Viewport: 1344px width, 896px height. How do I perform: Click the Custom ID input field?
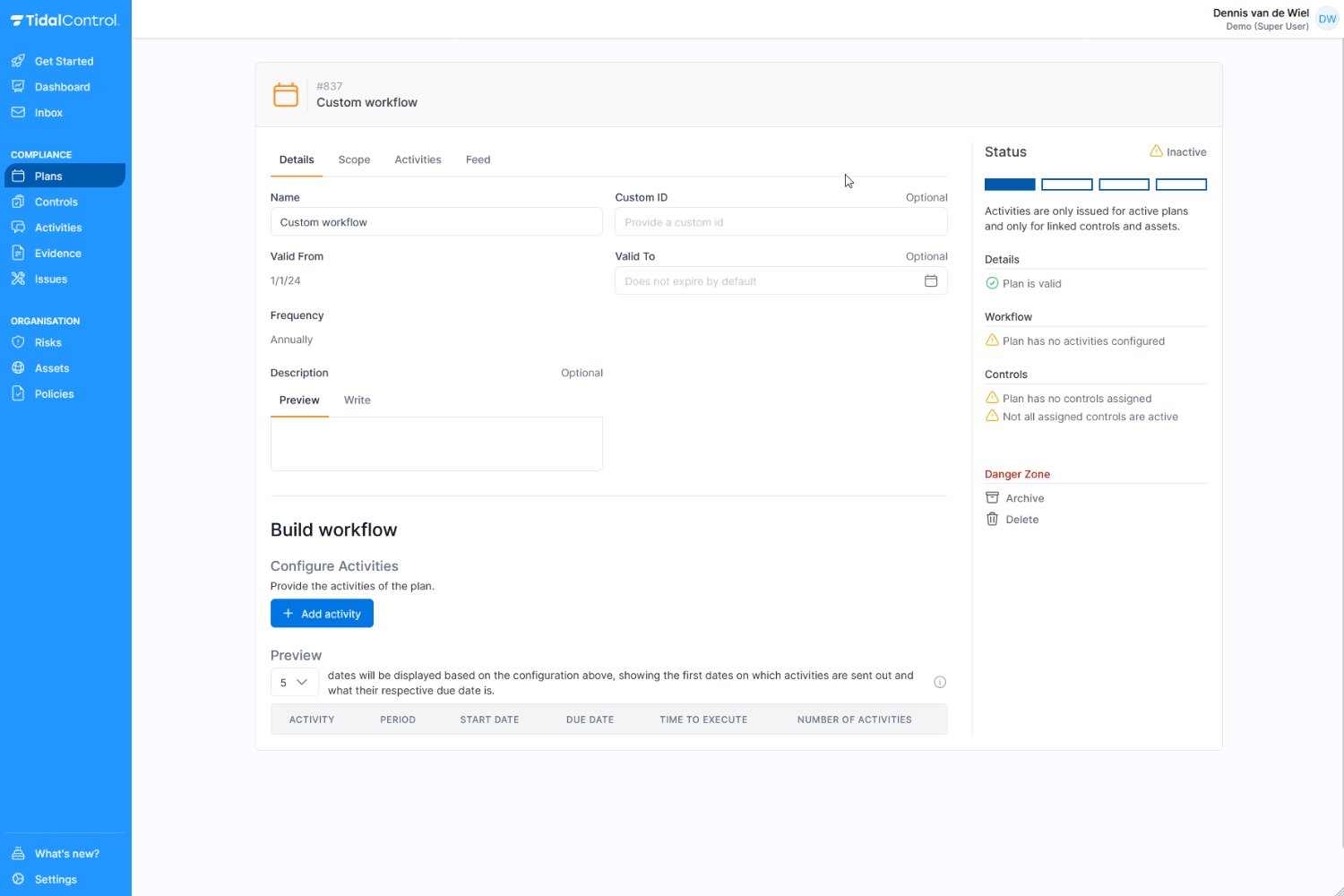tap(780, 221)
